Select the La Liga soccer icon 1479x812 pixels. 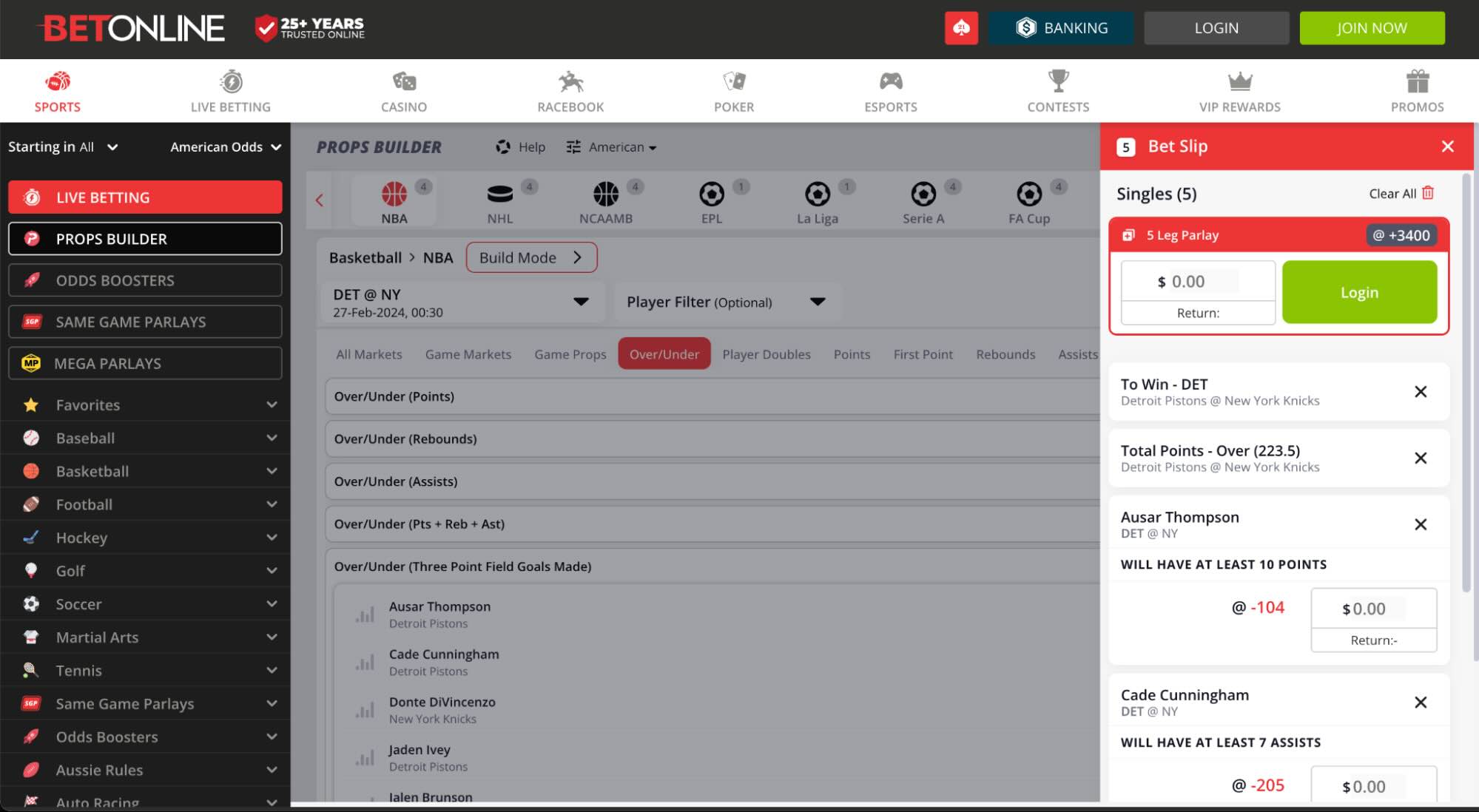pyautogui.click(x=818, y=194)
